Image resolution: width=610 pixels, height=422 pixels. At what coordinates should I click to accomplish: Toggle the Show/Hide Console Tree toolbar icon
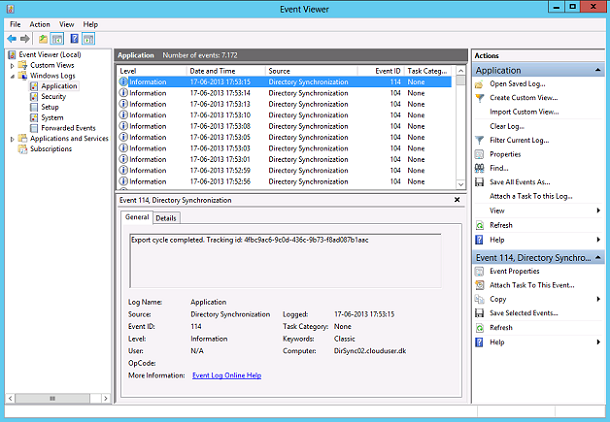tap(57, 39)
